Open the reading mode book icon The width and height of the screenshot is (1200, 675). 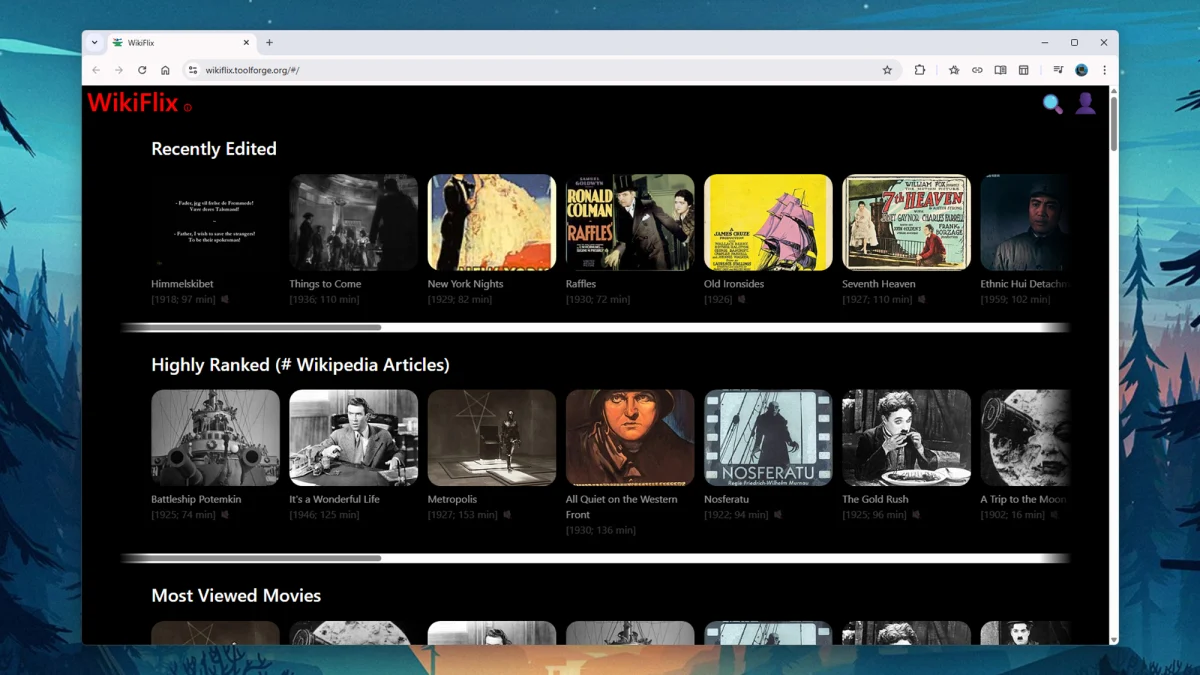pos(1000,70)
